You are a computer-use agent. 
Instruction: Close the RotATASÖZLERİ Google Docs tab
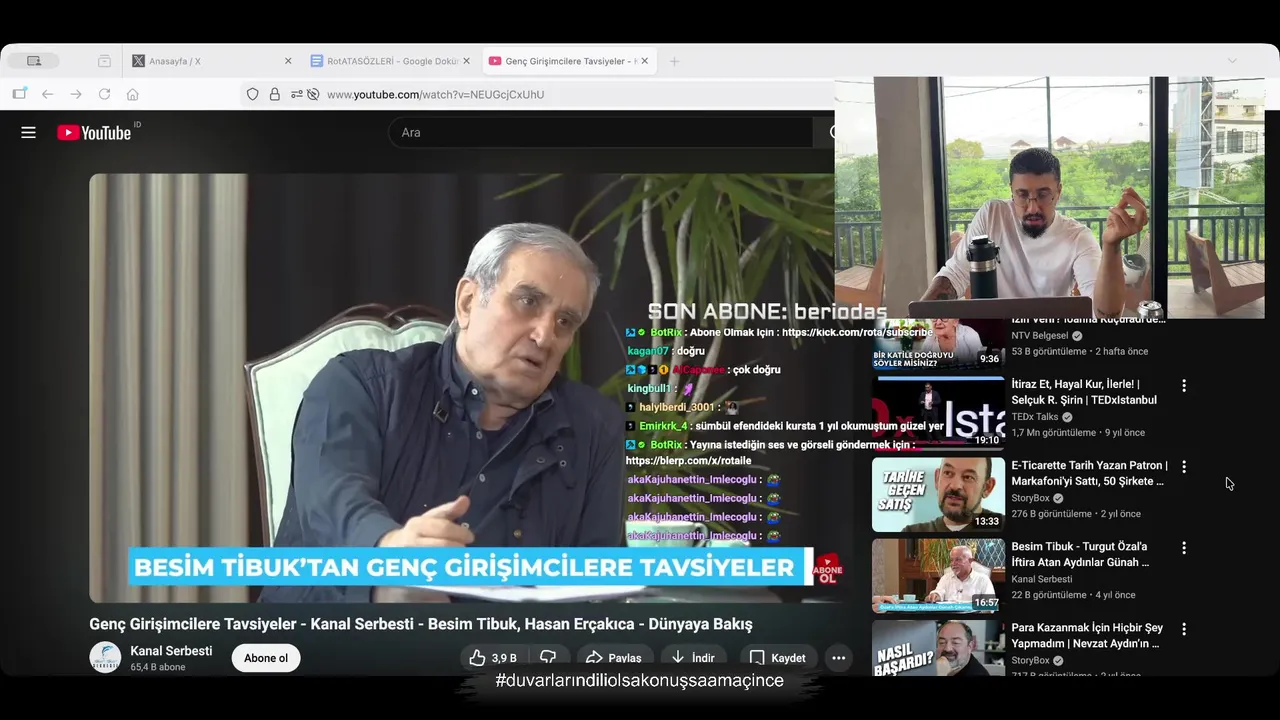pos(466,61)
